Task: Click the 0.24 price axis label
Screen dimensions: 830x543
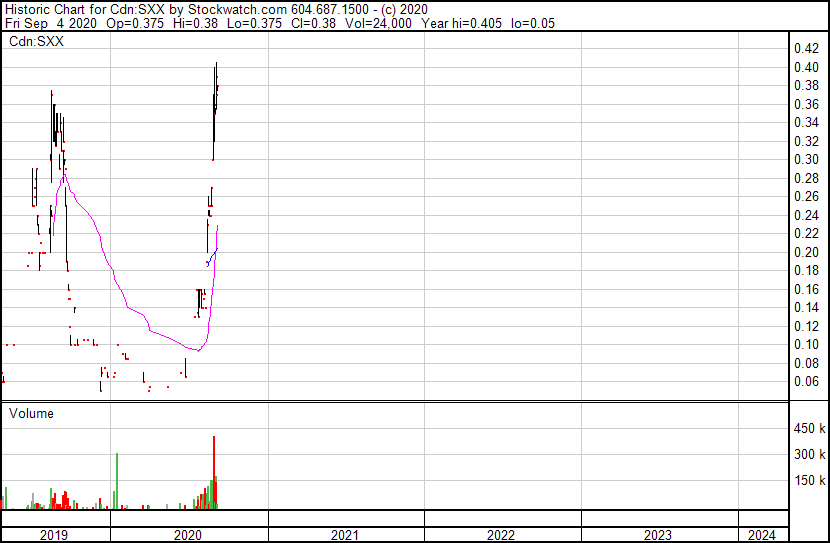Action: pos(806,215)
